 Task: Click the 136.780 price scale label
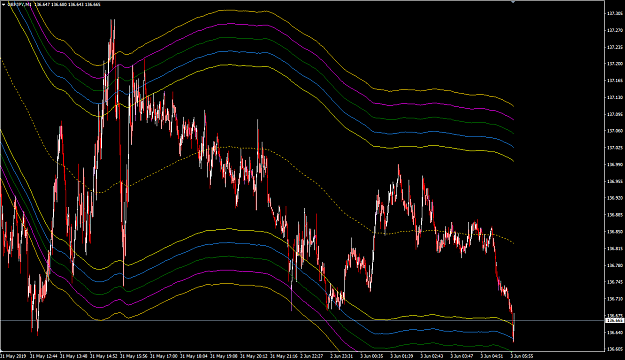point(614,265)
